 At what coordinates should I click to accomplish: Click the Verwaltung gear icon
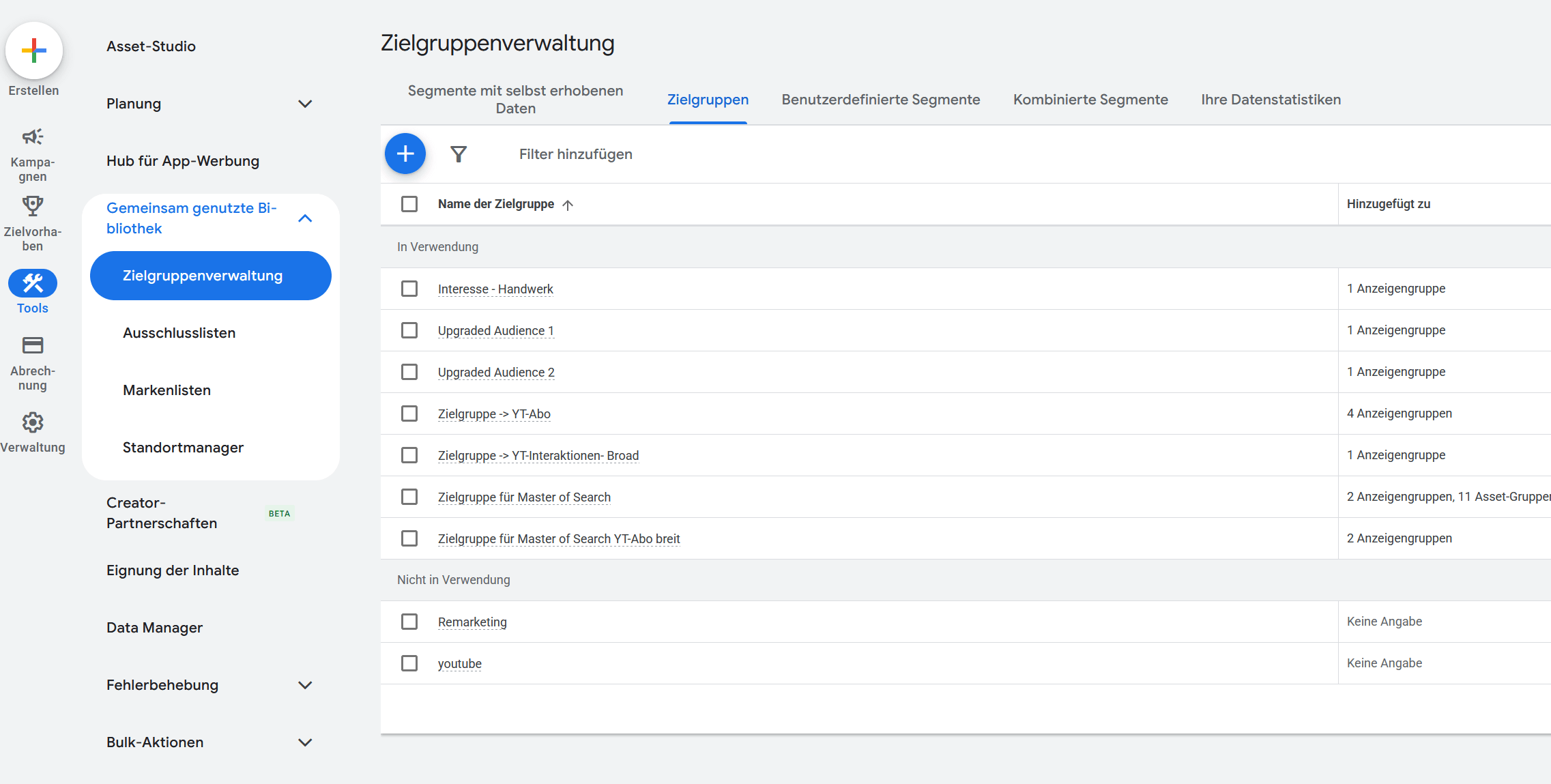click(x=32, y=422)
